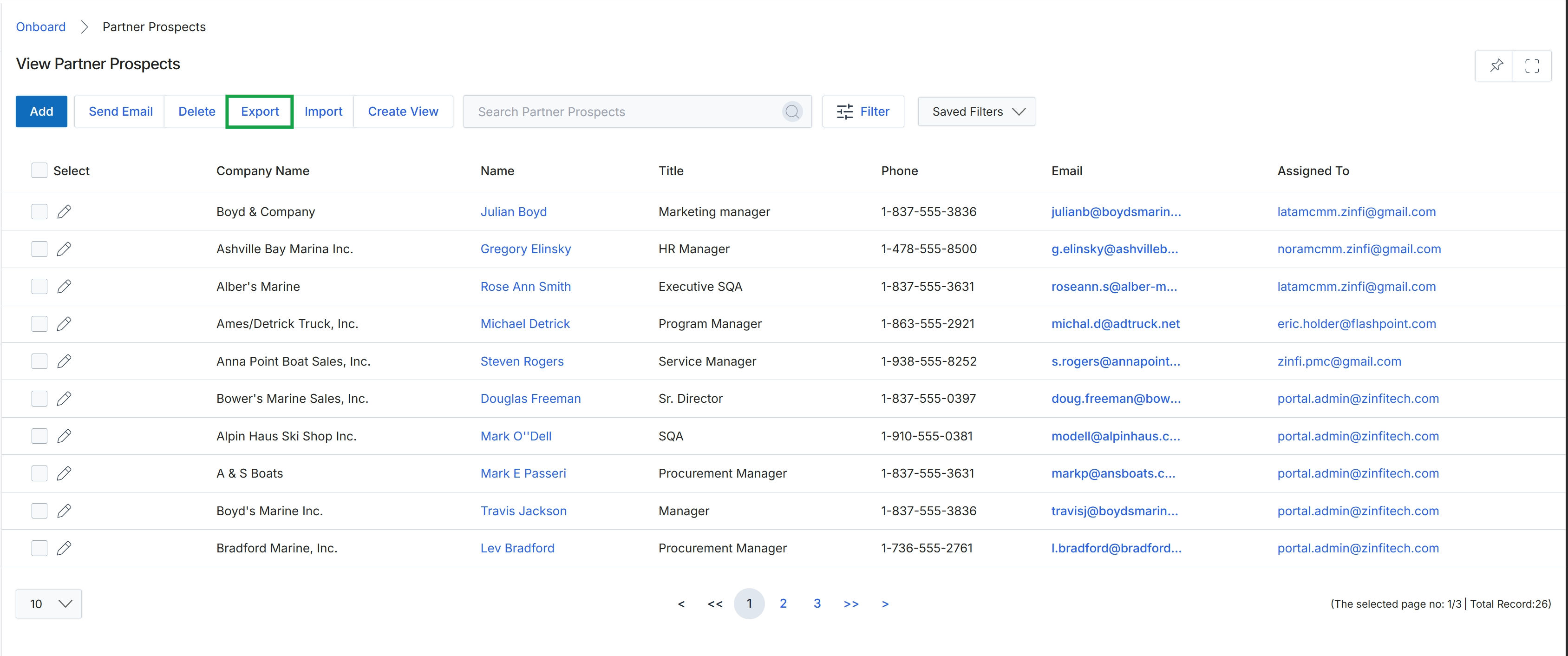Image resolution: width=1568 pixels, height=656 pixels.
Task: Select current page 1 button
Action: 749,604
